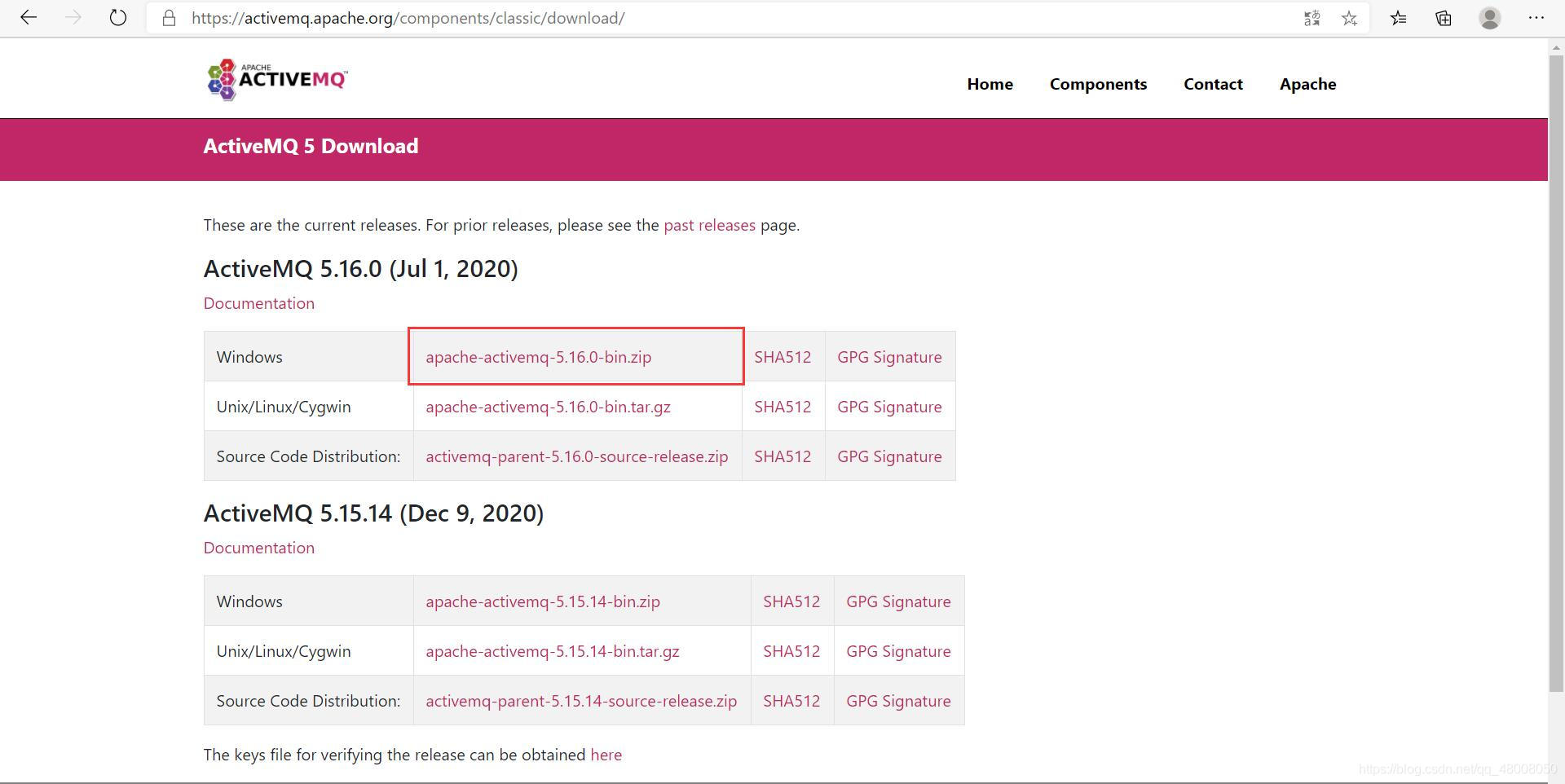
Task: Open GPG Signature for 5.16.0 source release
Action: 889,456
